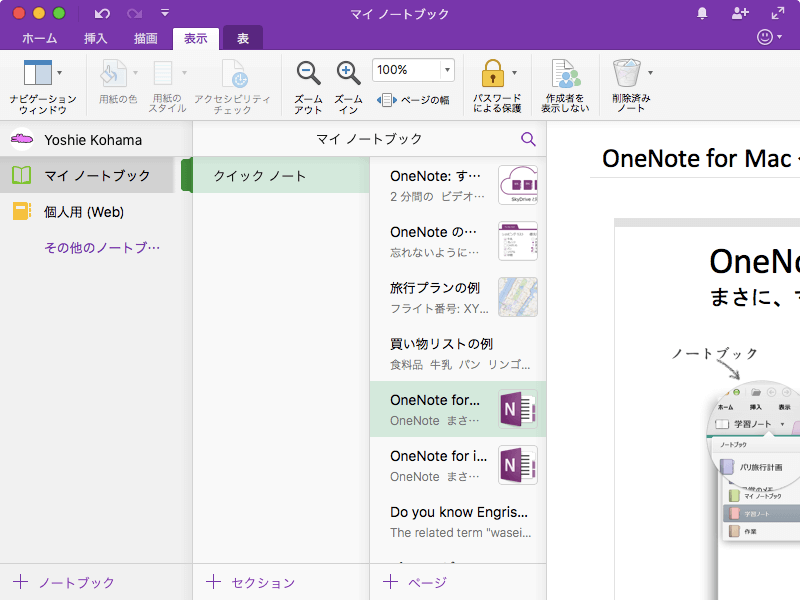Expand the 用紙のスタイル dropdown arrow

[x=184, y=73]
